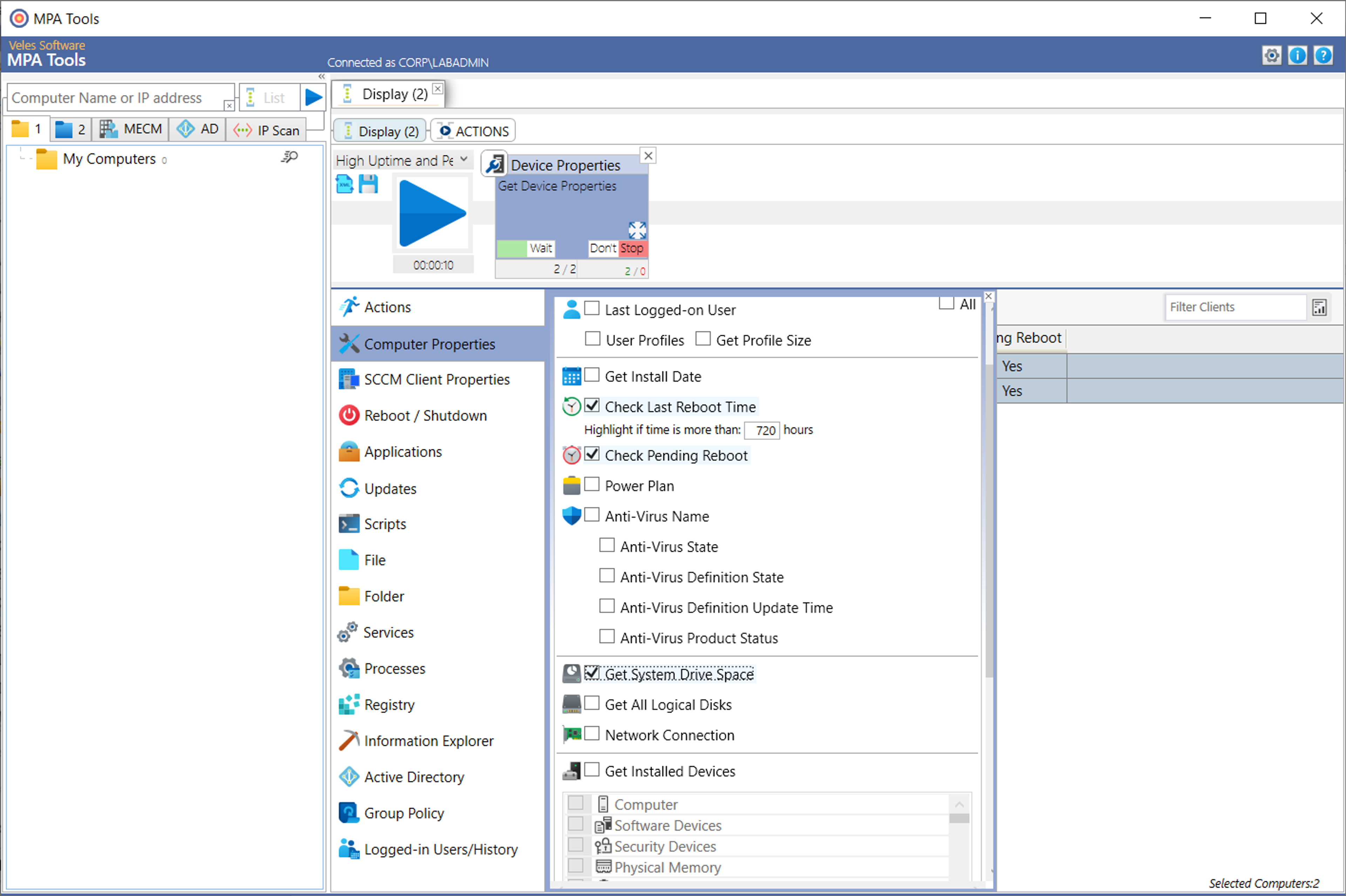Enable User Profiles checkbox

[592, 339]
